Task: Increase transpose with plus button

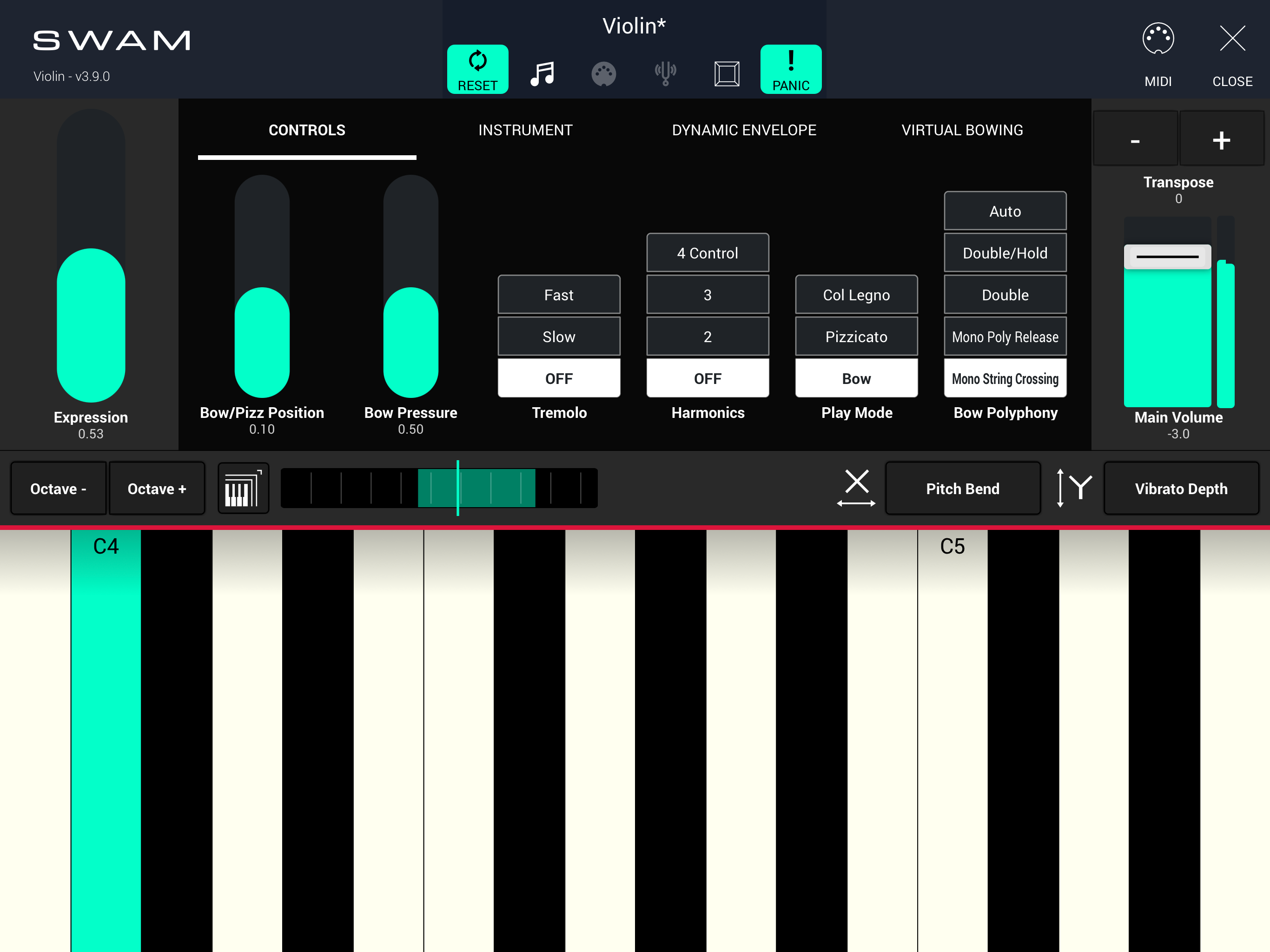Action: (1221, 139)
